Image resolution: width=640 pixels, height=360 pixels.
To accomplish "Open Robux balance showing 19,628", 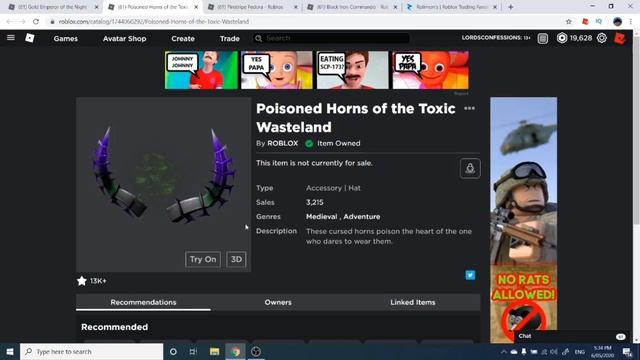I will [574, 38].
